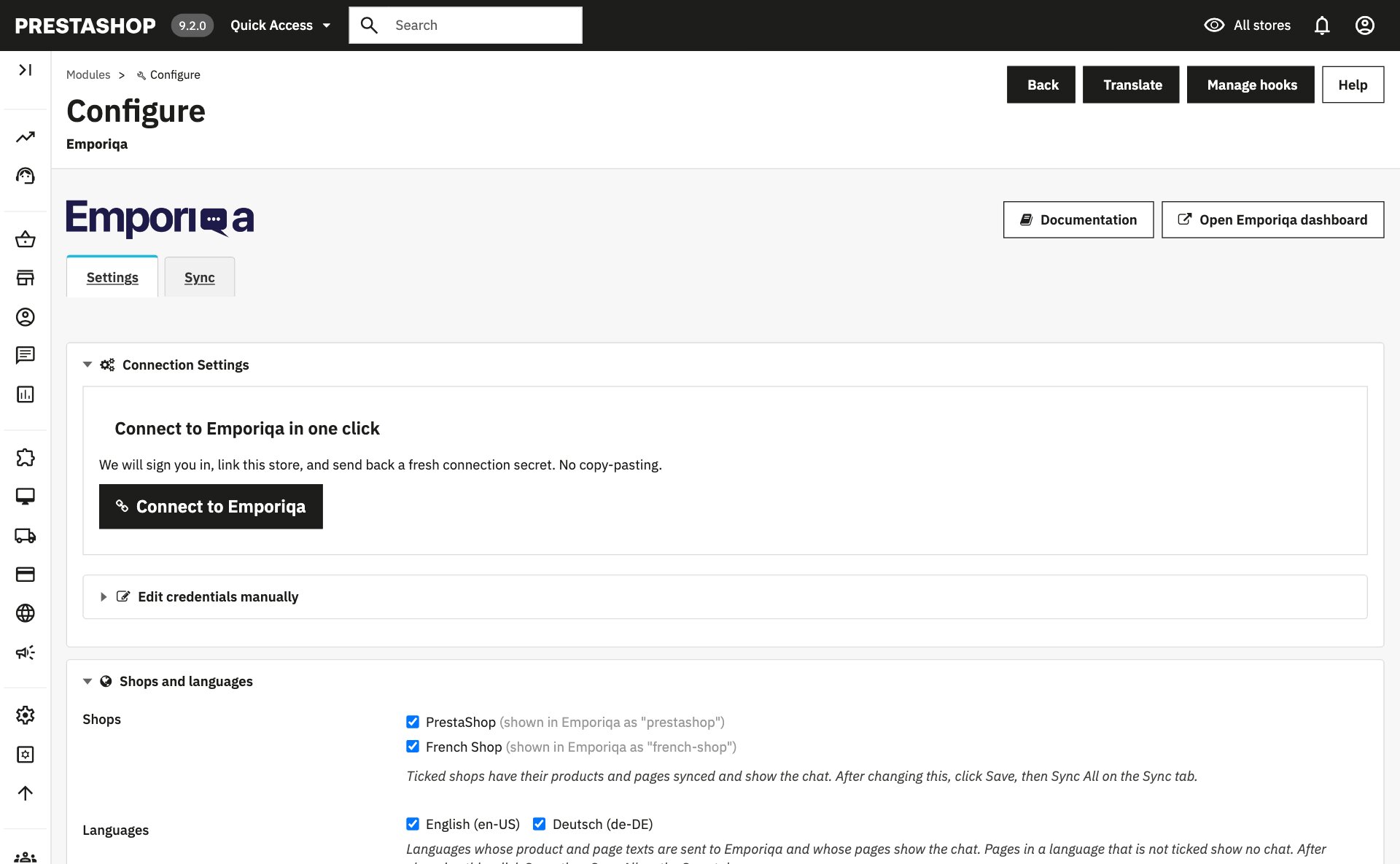This screenshot has height=864, width=1400.
Task: Uncheck the English (en-US) language
Action: pyautogui.click(x=413, y=824)
